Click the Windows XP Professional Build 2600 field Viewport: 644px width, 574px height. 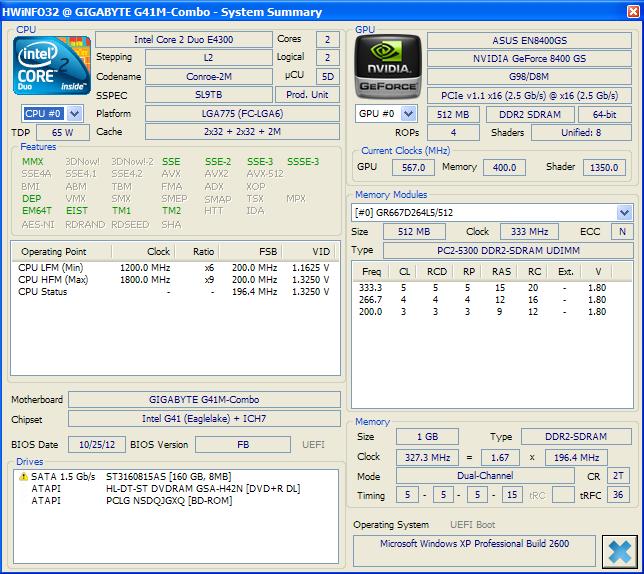pyautogui.click(x=474, y=551)
